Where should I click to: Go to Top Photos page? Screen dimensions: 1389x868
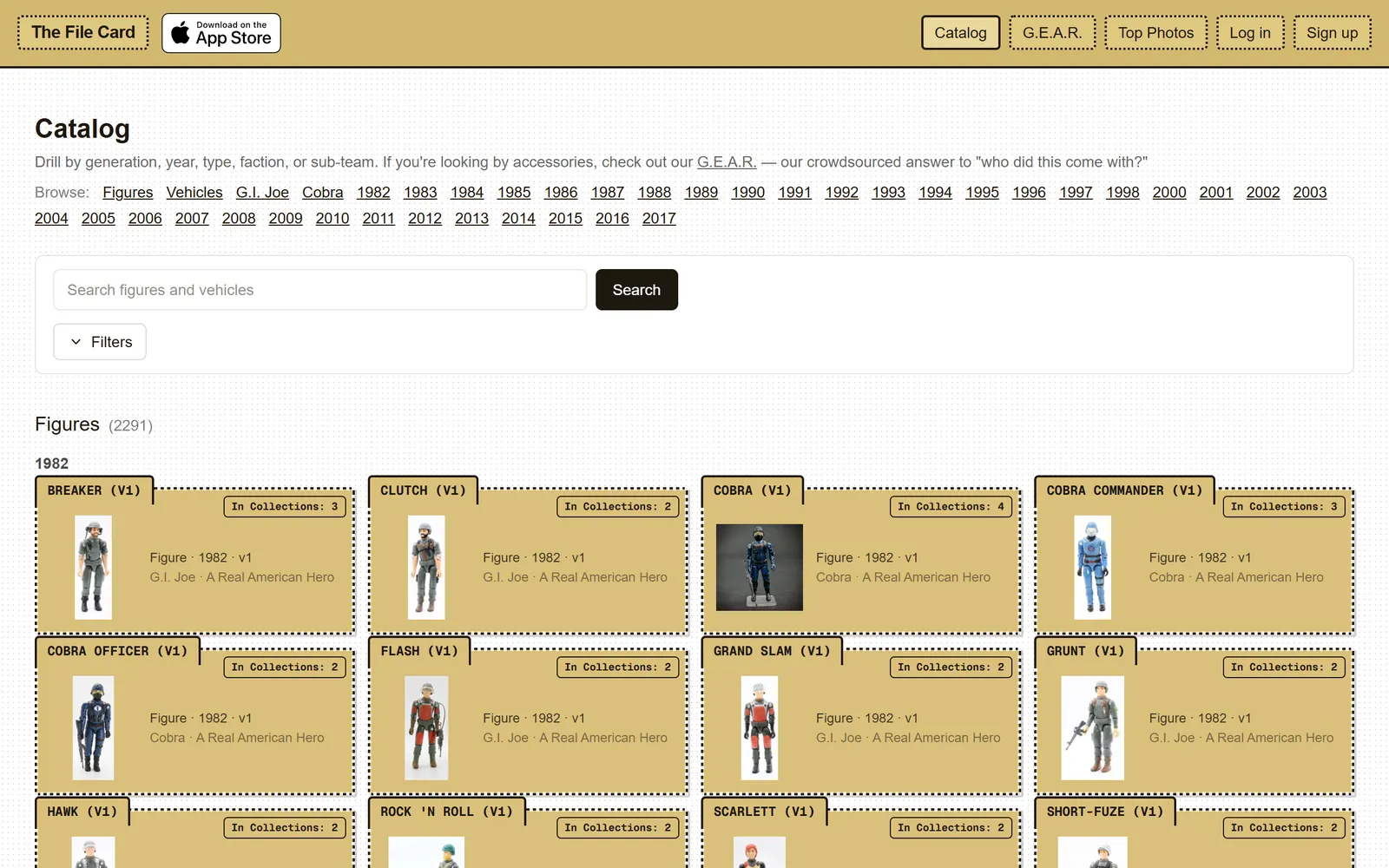[x=1155, y=33]
